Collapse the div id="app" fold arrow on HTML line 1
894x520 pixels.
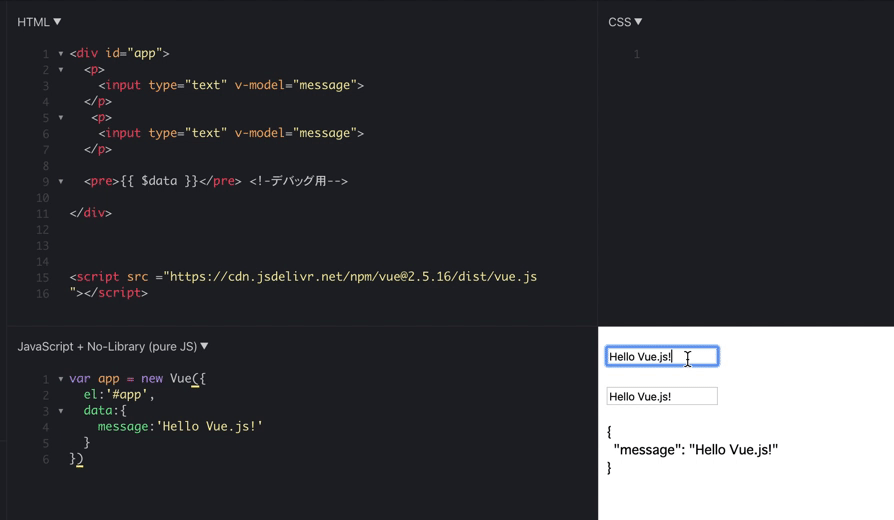click(60, 54)
